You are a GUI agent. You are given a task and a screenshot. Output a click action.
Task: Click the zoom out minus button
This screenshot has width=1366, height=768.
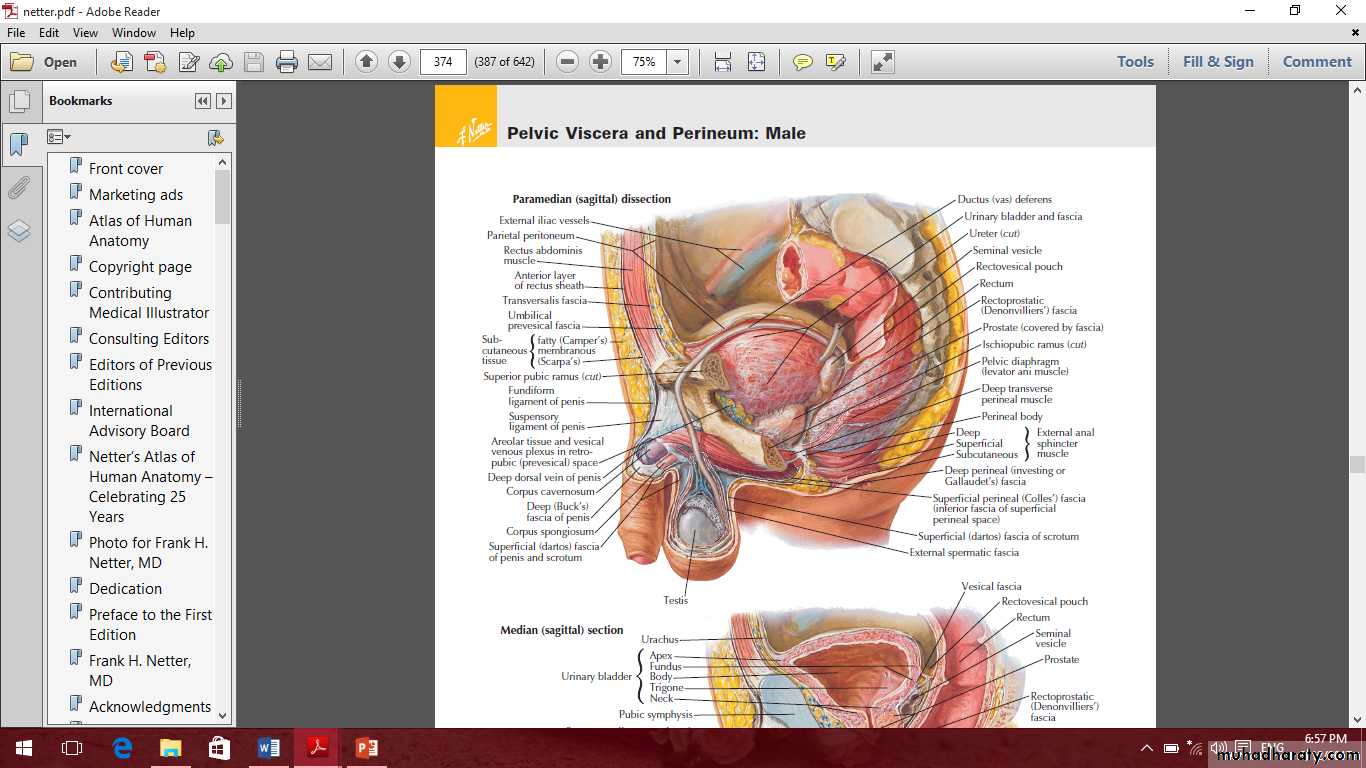coord(567,62)
